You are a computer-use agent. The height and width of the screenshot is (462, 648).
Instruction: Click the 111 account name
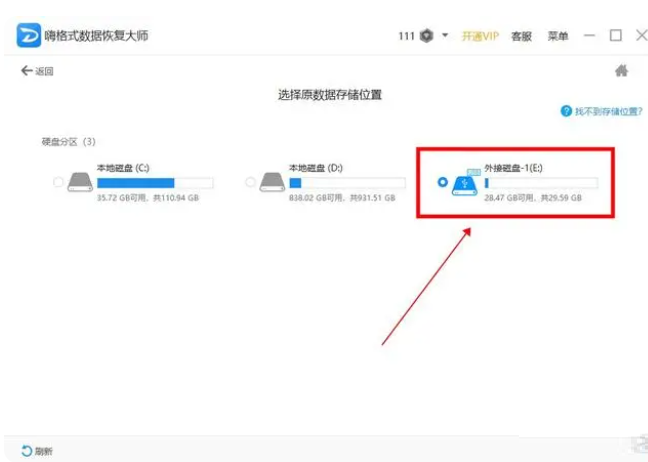click(x=406, y=36)
